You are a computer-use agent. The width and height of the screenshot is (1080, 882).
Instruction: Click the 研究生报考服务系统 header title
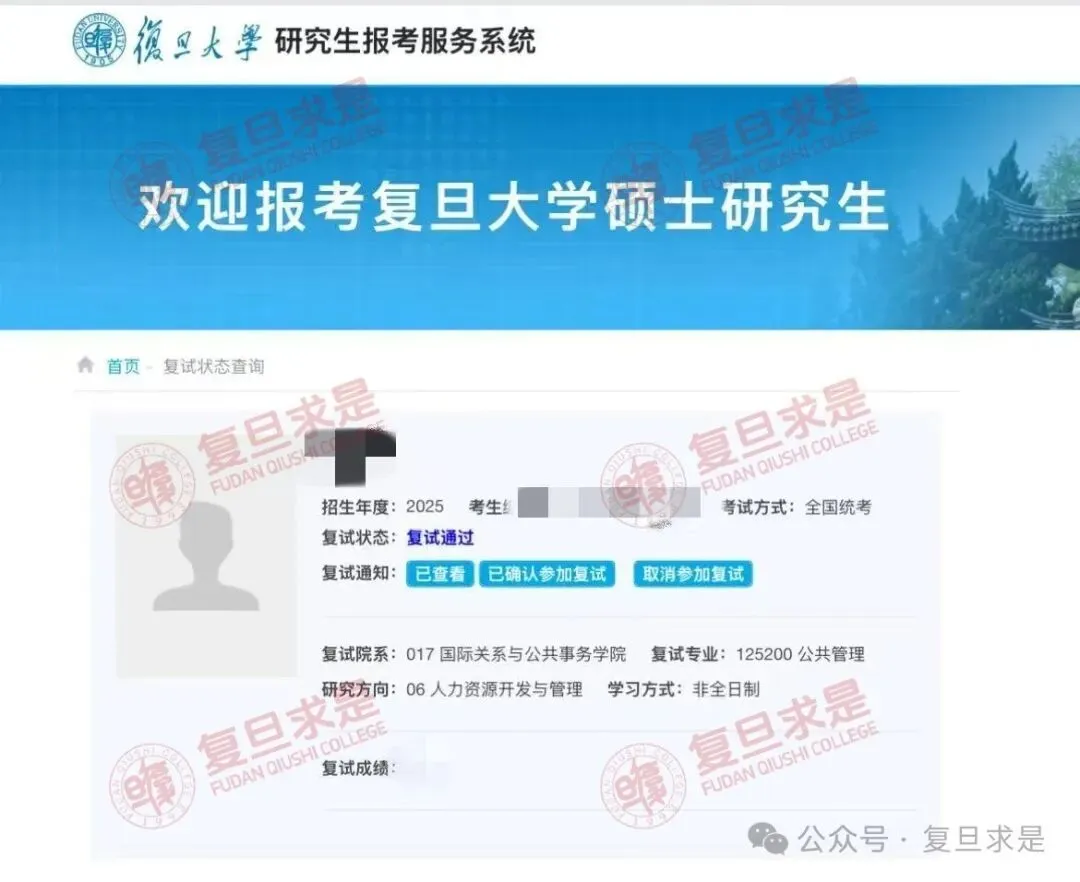click(x=405, y=41)
